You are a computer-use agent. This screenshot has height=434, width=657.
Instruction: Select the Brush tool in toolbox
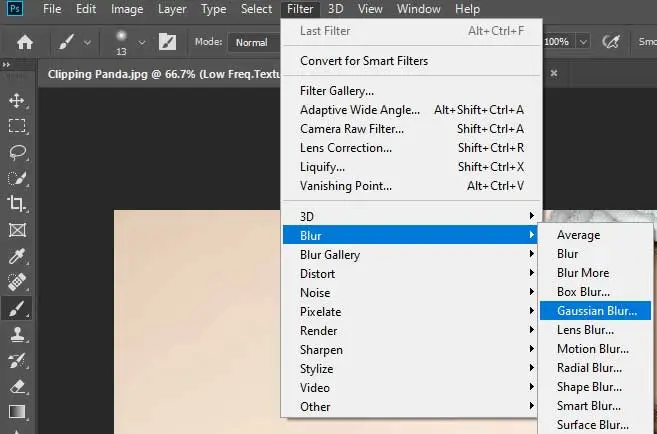pos(17,309)
